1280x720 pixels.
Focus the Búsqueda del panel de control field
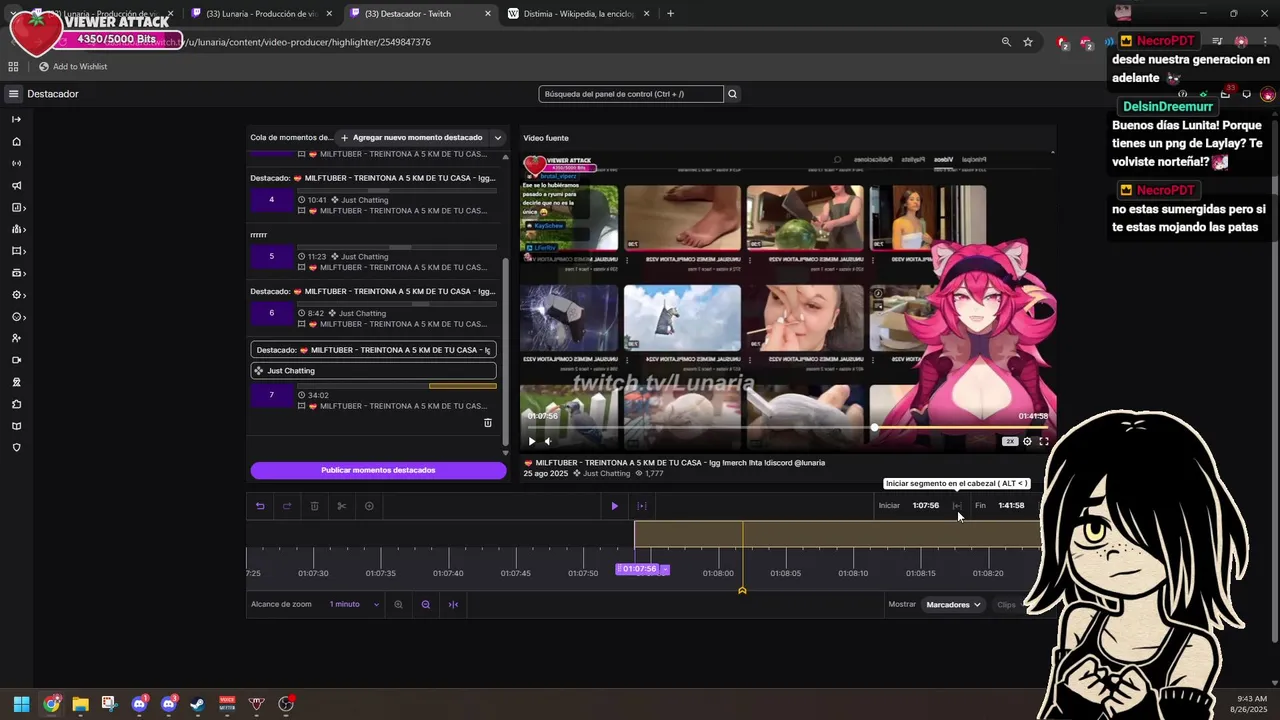point(630,94)
